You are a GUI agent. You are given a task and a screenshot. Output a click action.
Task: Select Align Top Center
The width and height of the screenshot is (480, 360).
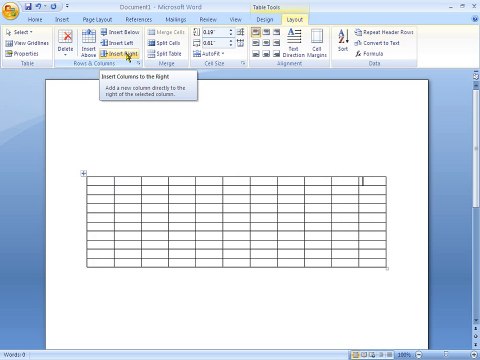coord(266,32)
